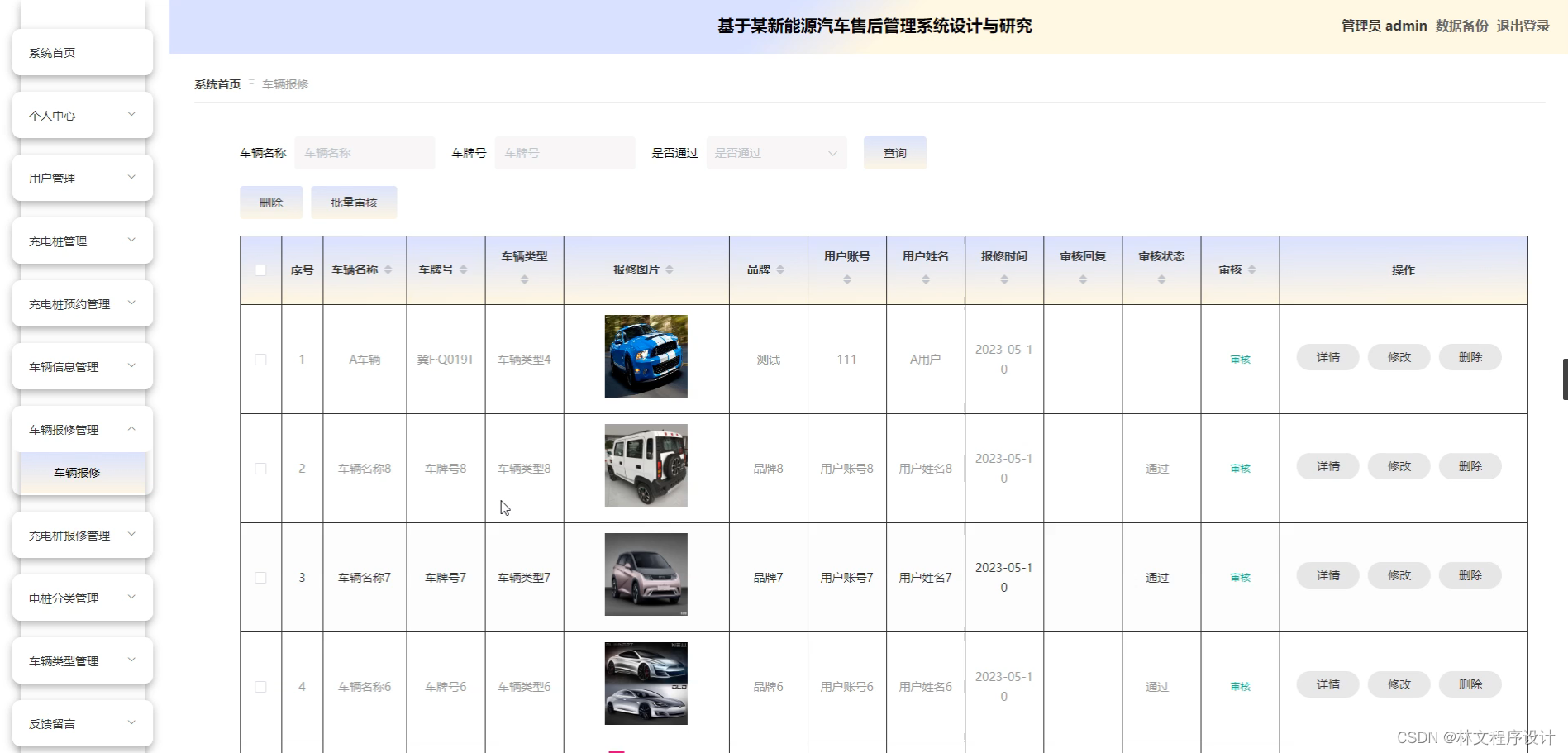Open 详情 for A车辆 row
The height and width of the screenshot is (753, 1568).
pyautogui.click(x=1327, y=357)
